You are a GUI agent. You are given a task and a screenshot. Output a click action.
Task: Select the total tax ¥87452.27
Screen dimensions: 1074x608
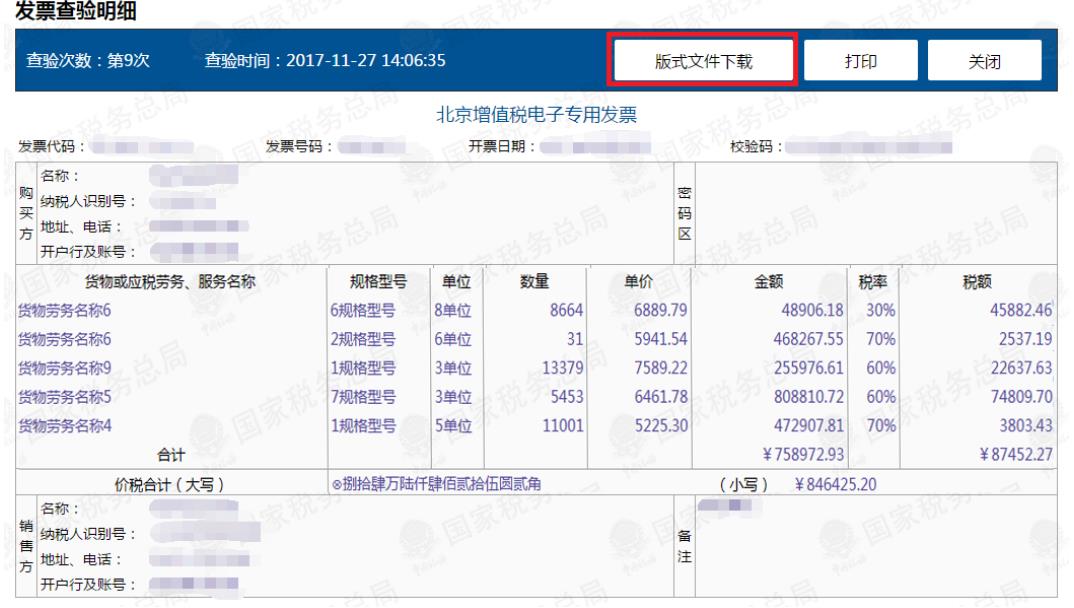click(x=1015, y=455)
